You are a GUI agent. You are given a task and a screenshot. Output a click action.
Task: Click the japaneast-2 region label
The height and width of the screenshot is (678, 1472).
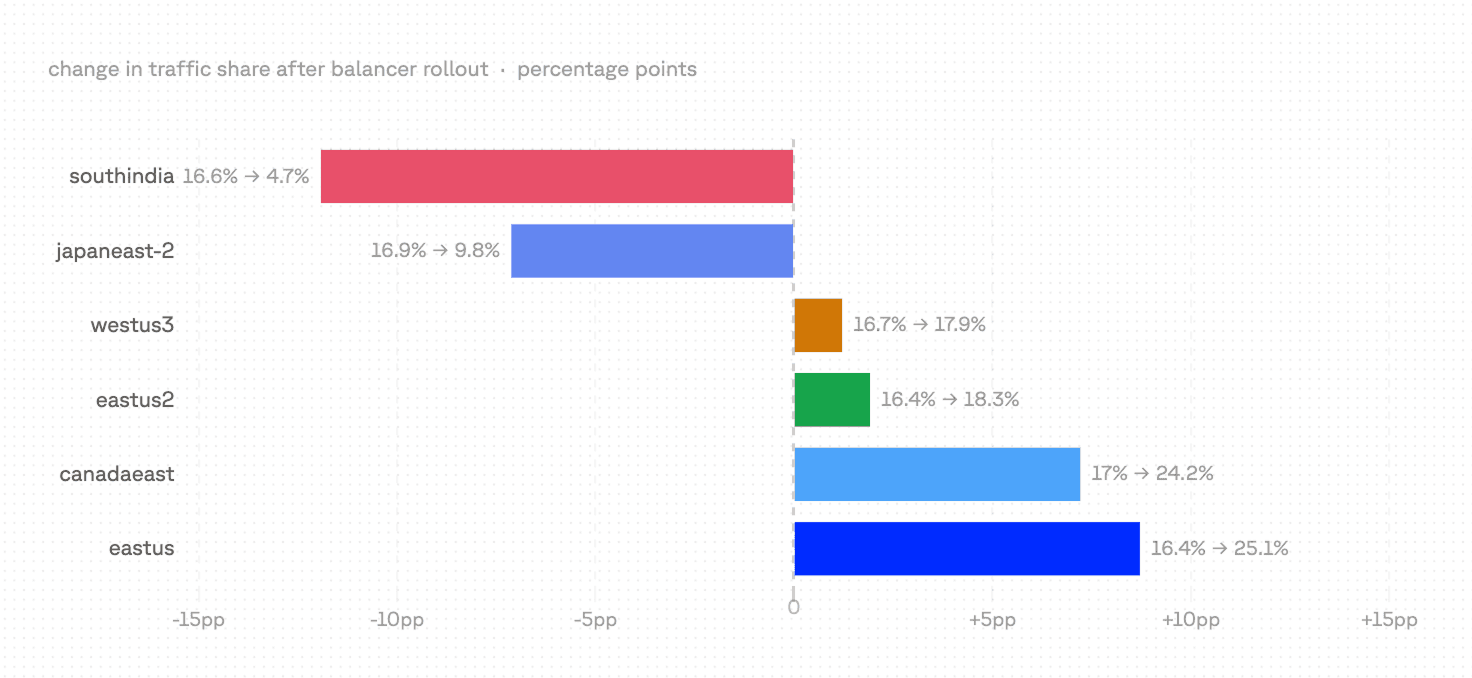tap(115, 251)
